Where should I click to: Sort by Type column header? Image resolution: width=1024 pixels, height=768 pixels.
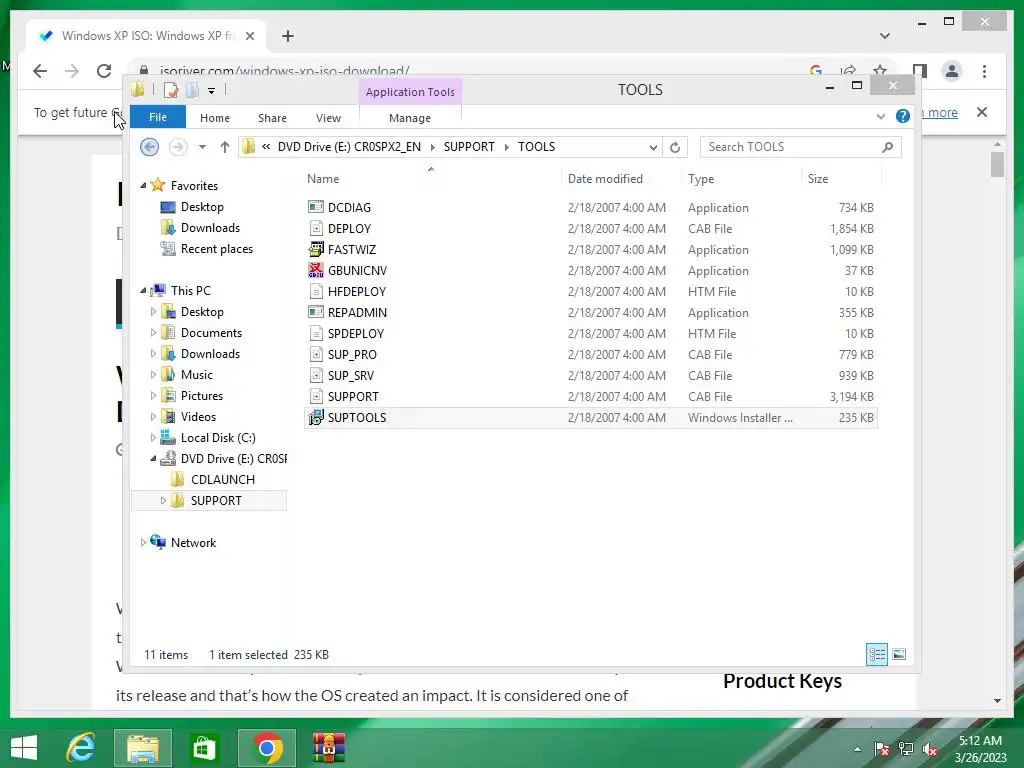pyautogui.click(x=741, y=179)
